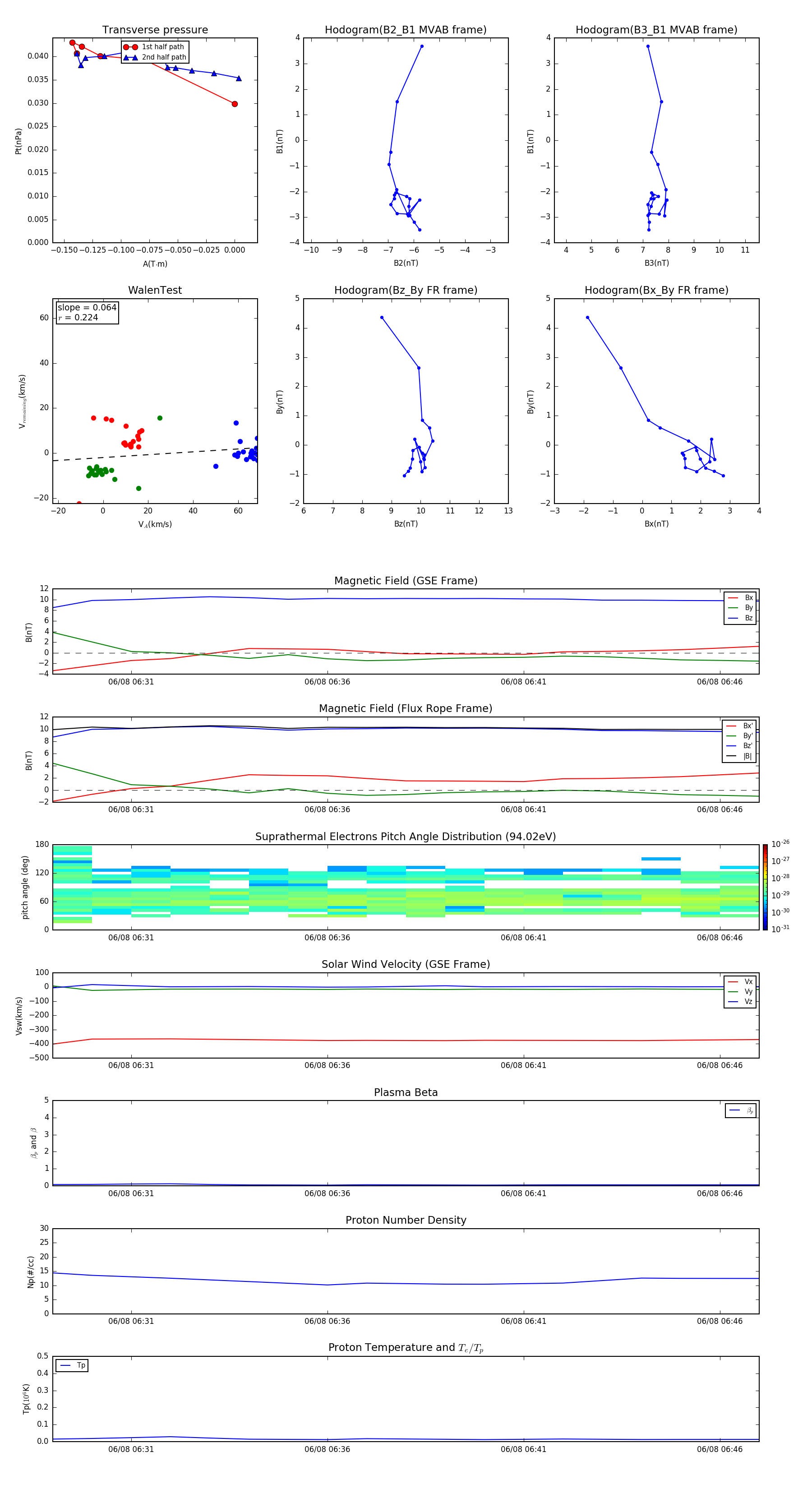Click the Magnetic Field (Flux Rope Frame) title
Image resolution: width=812 pixels, height=1489 pixels.
pyautogui.click(x=406, y=709)
